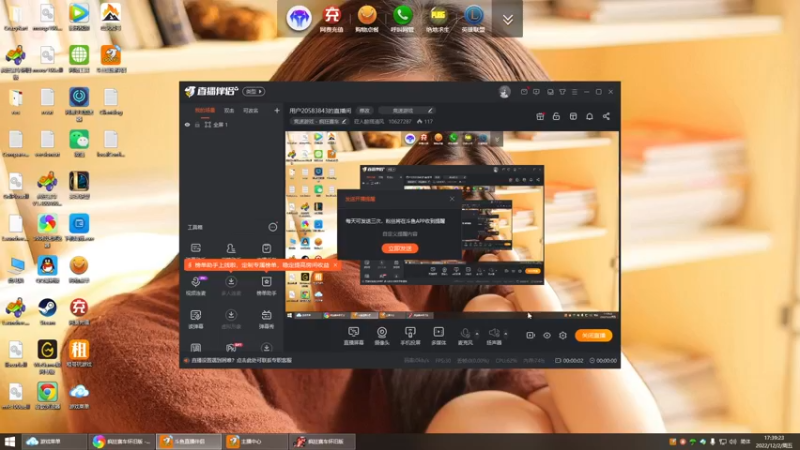Launch the 呼叫网管 phone shortcut in the top dock
800x450 pixels.
pos(402,18)
